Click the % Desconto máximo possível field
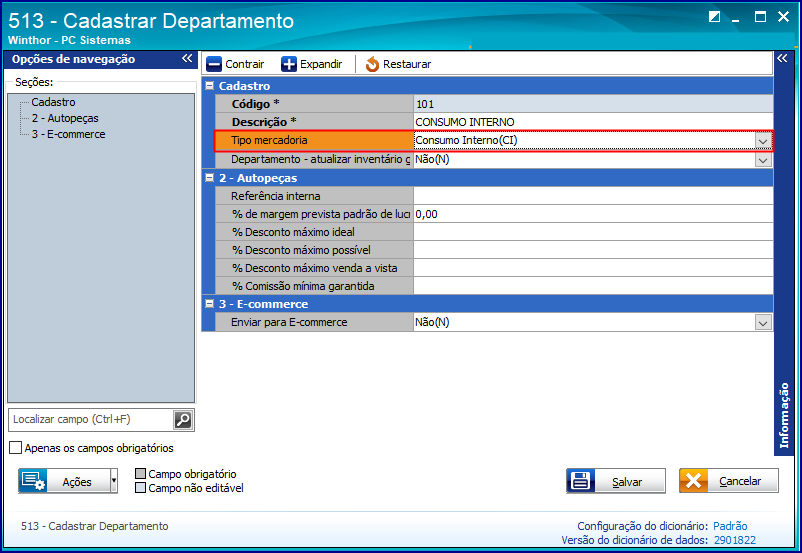This screenshot has height=553, width=802. pos(593,250)
